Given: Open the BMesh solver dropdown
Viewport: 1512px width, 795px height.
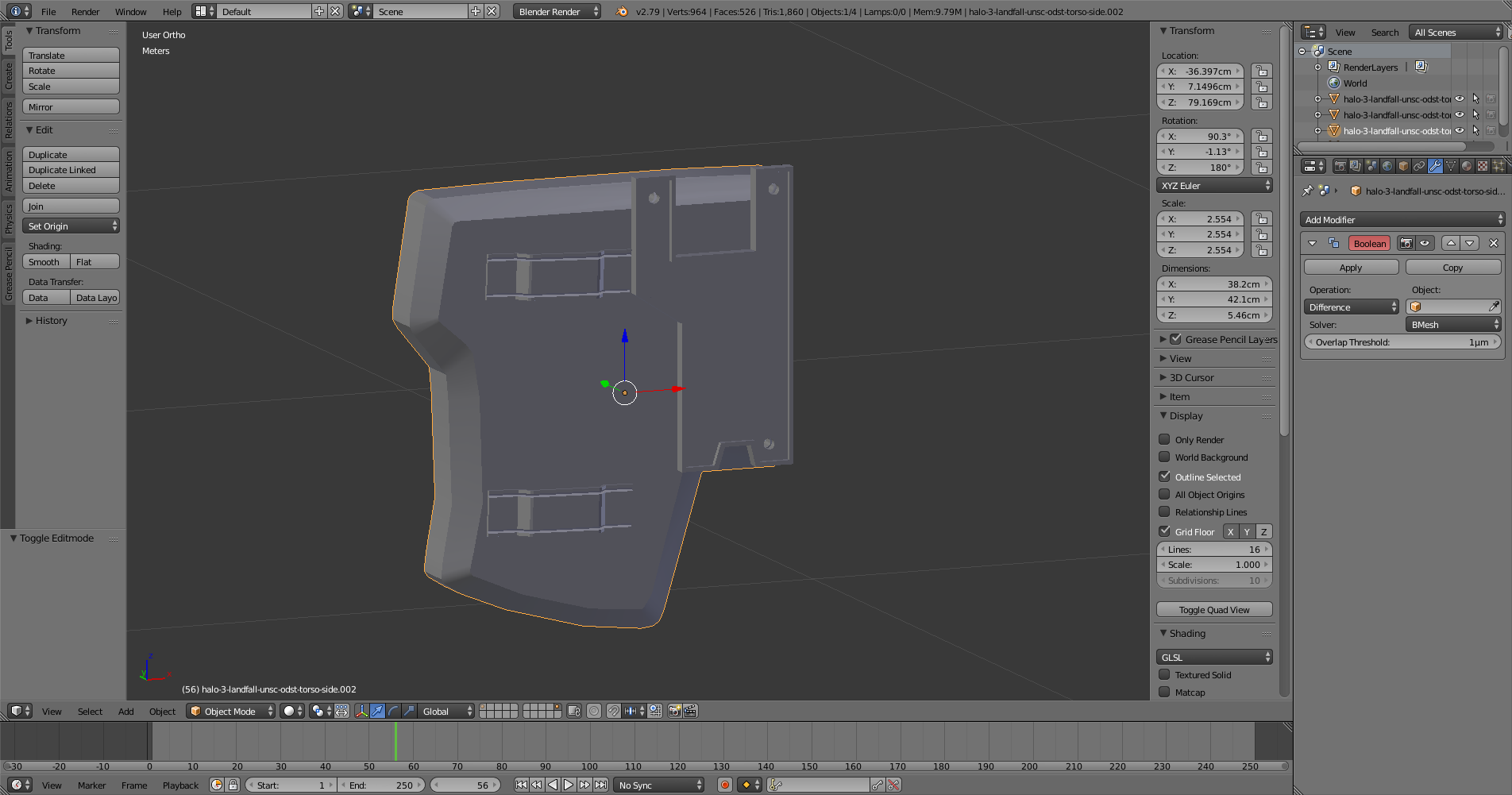Looking at the screenshot, I should coord(1453,324).
